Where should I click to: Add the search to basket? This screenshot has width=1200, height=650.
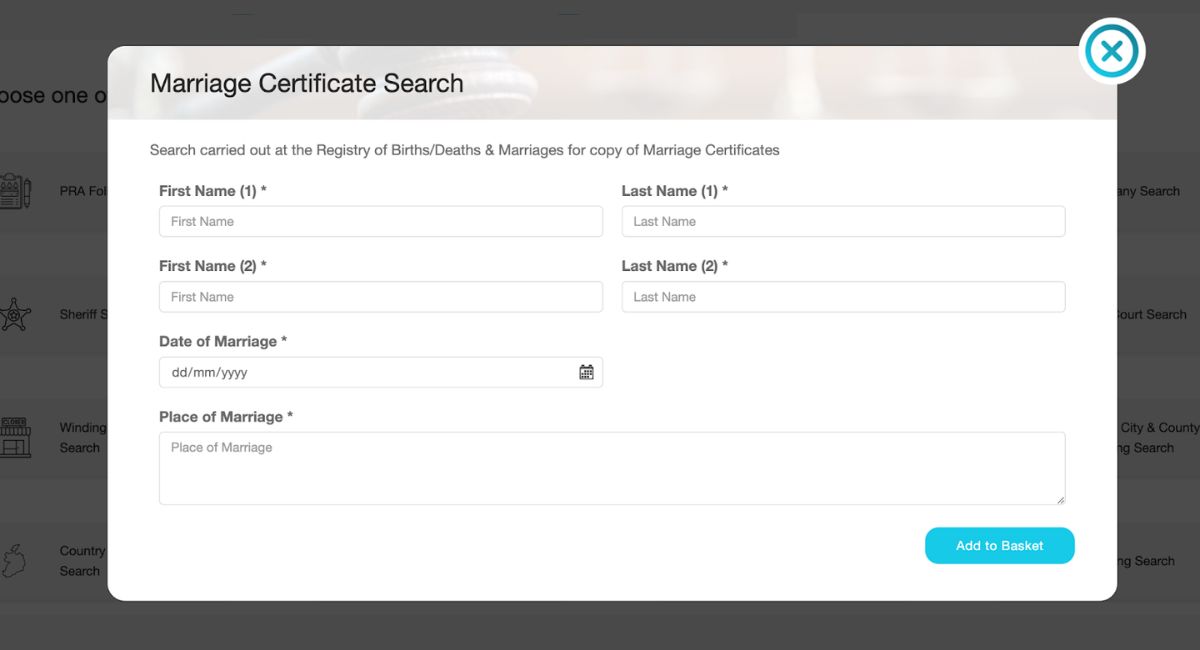pyautogui.click(x=999, y=546)
